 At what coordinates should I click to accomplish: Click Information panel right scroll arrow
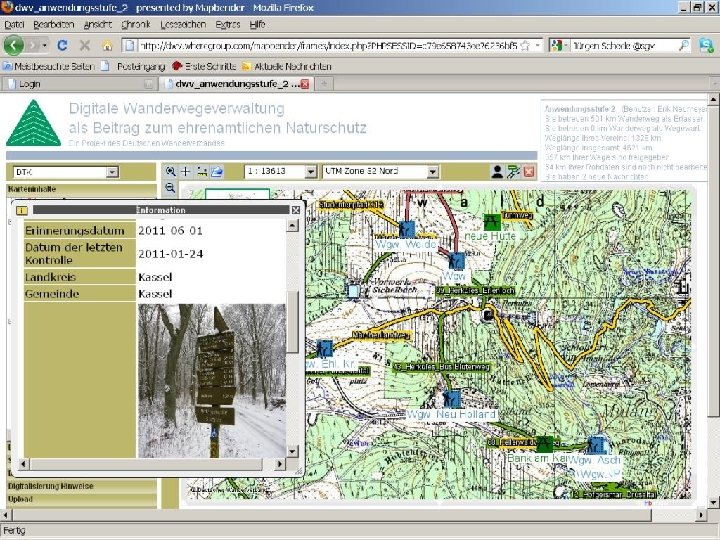[279, 464]
